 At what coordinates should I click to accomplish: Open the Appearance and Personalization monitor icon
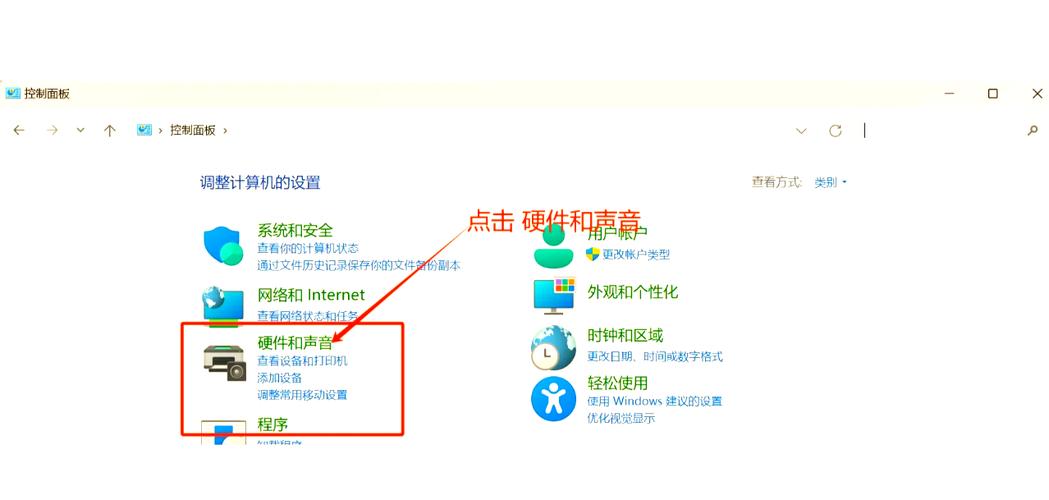[554, 296]
